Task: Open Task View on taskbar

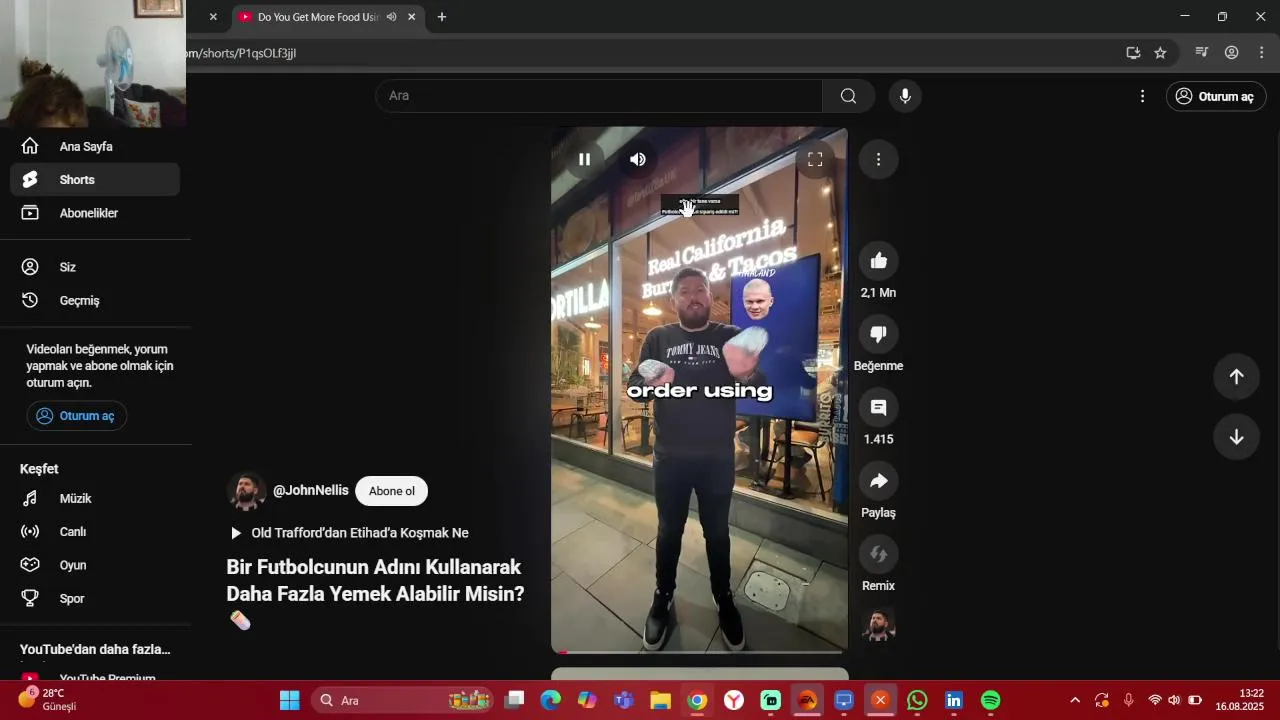Action: (x=514, y=700)
